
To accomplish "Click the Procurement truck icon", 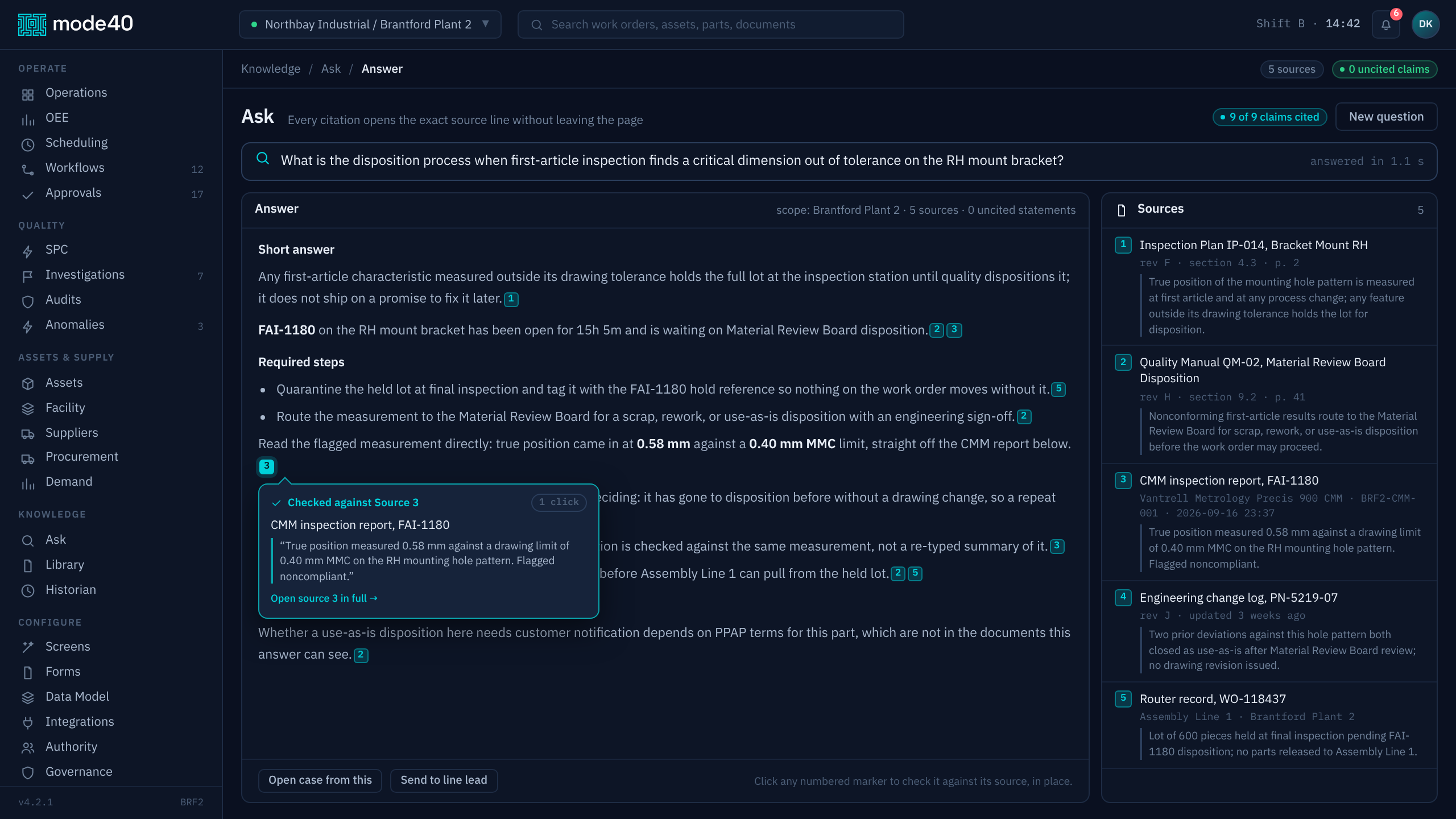I will (x=27, y=458).
